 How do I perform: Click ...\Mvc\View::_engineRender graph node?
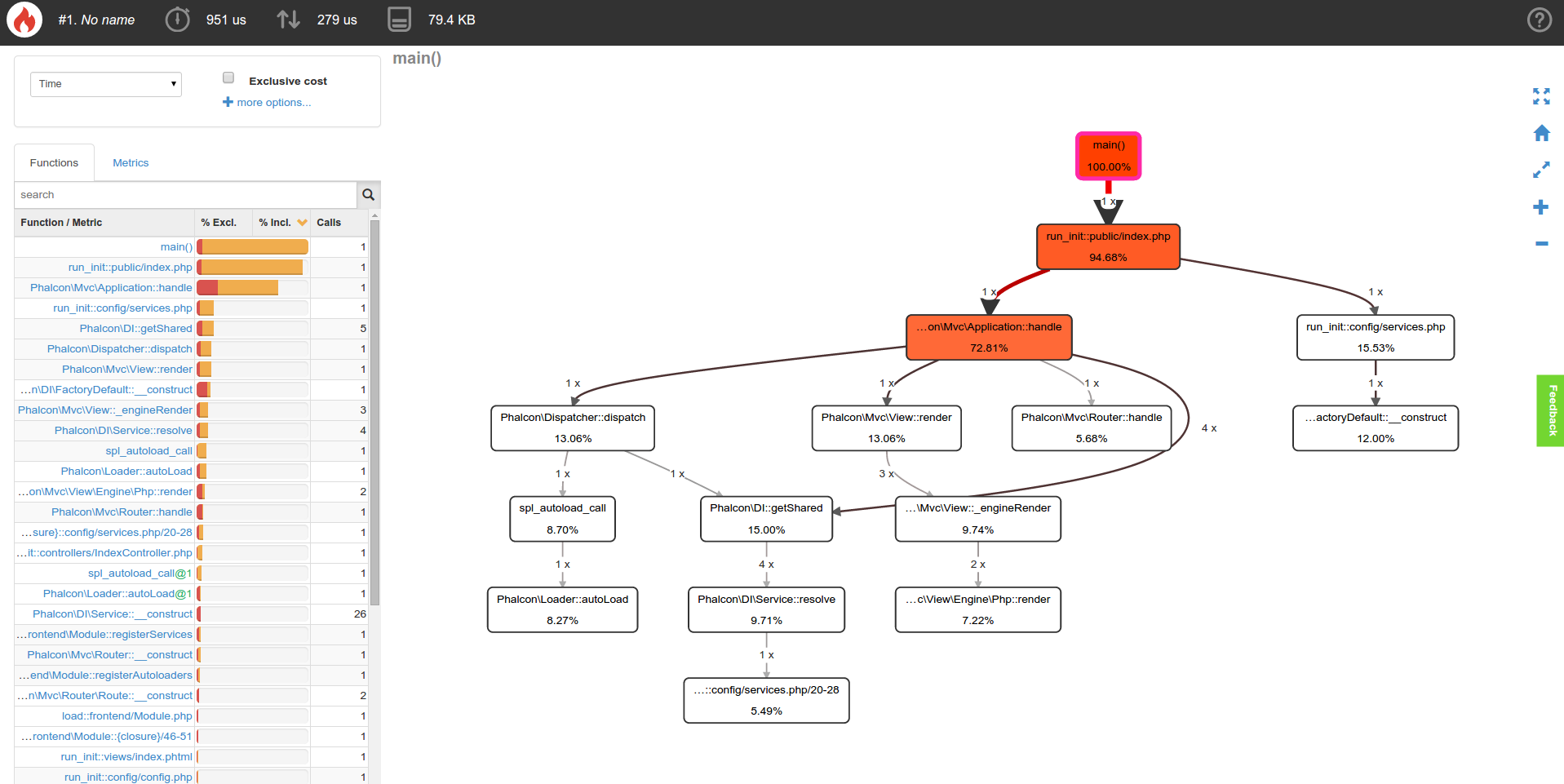(977, 519)
